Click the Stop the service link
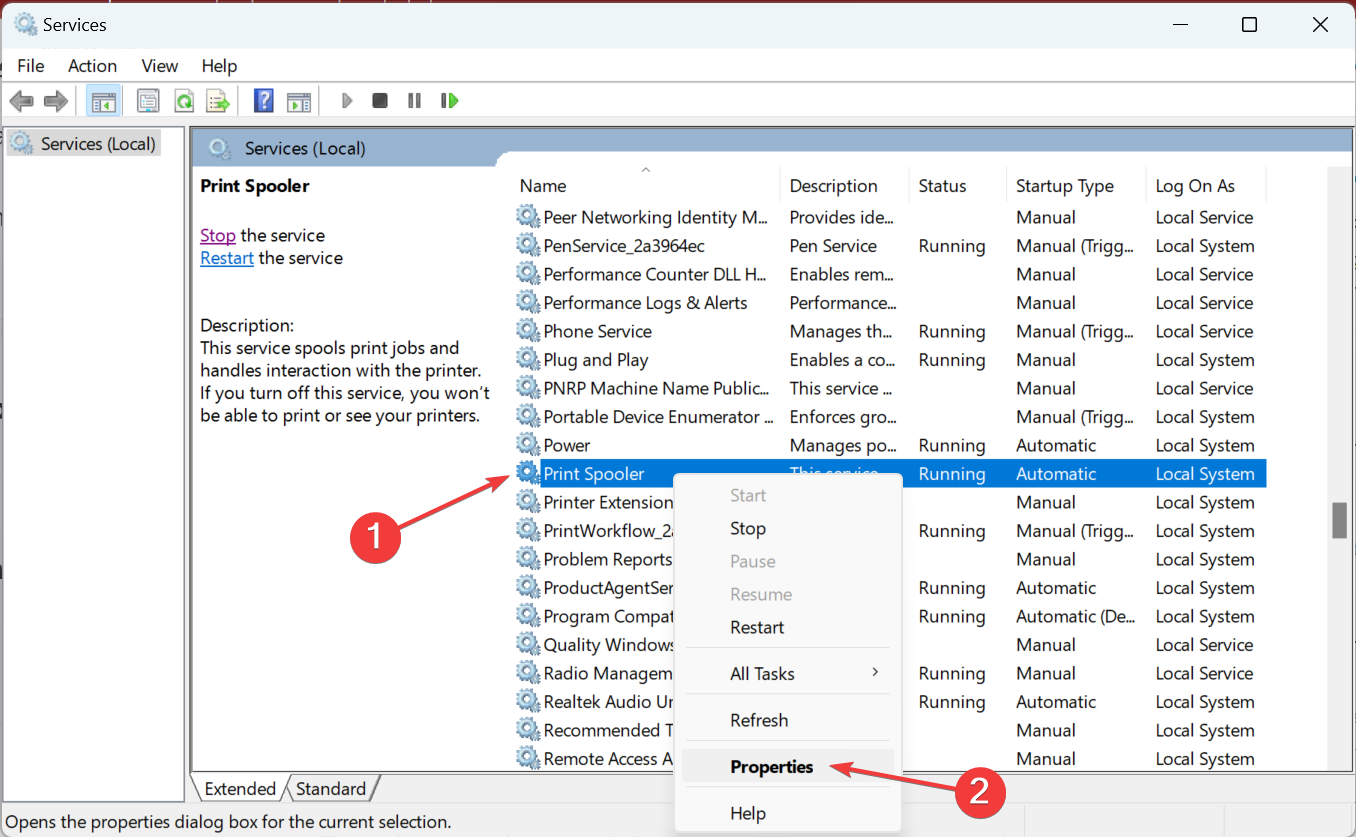The image size is (1356, 837). tap(217, 236)
